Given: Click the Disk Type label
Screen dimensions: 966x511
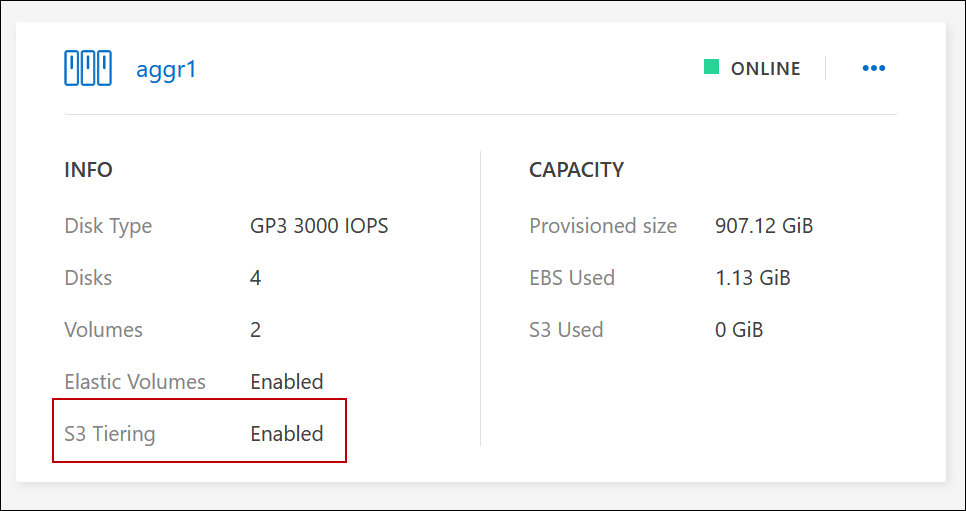Looking at the screenshot, I should pyautogui.click(x=108, y=226).
